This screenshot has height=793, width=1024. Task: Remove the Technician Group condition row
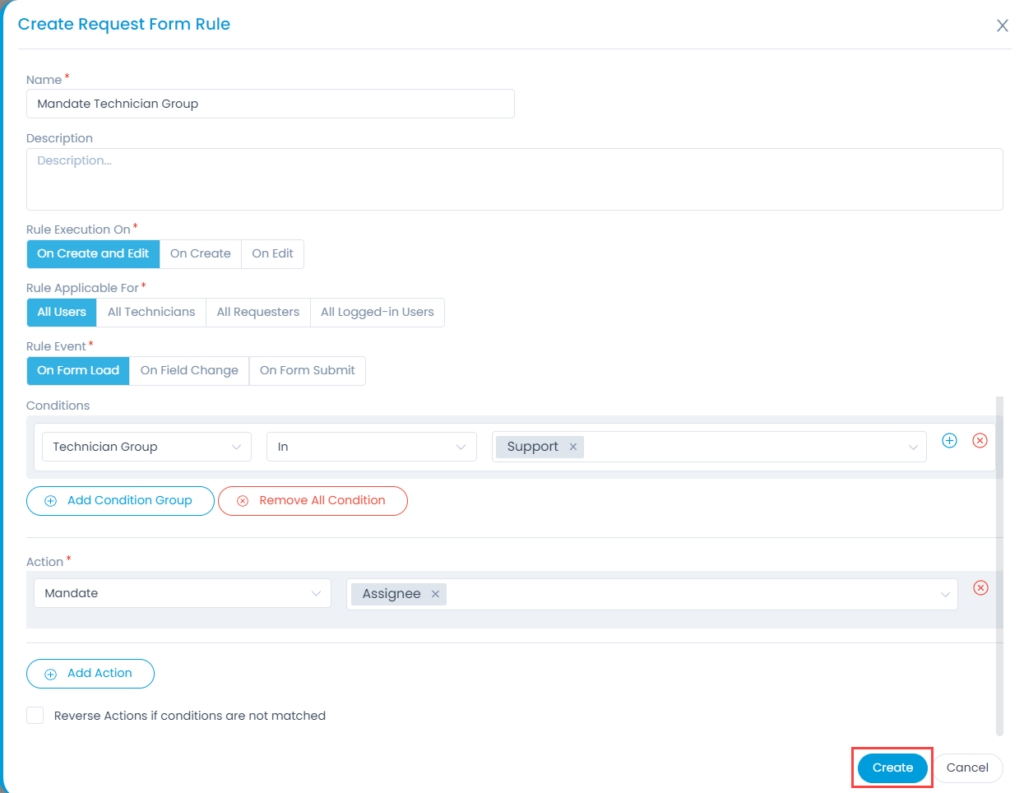click(x=980, y=441)
